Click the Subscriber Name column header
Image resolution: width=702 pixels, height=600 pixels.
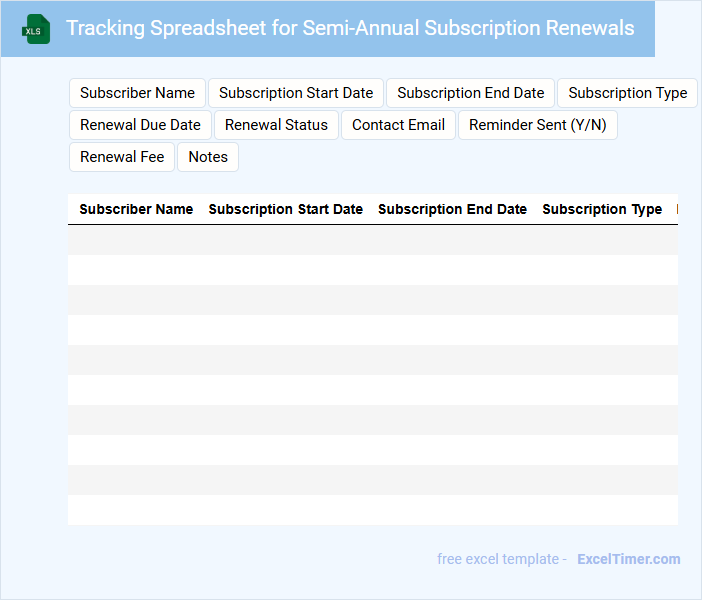click(x=136, y=209)
